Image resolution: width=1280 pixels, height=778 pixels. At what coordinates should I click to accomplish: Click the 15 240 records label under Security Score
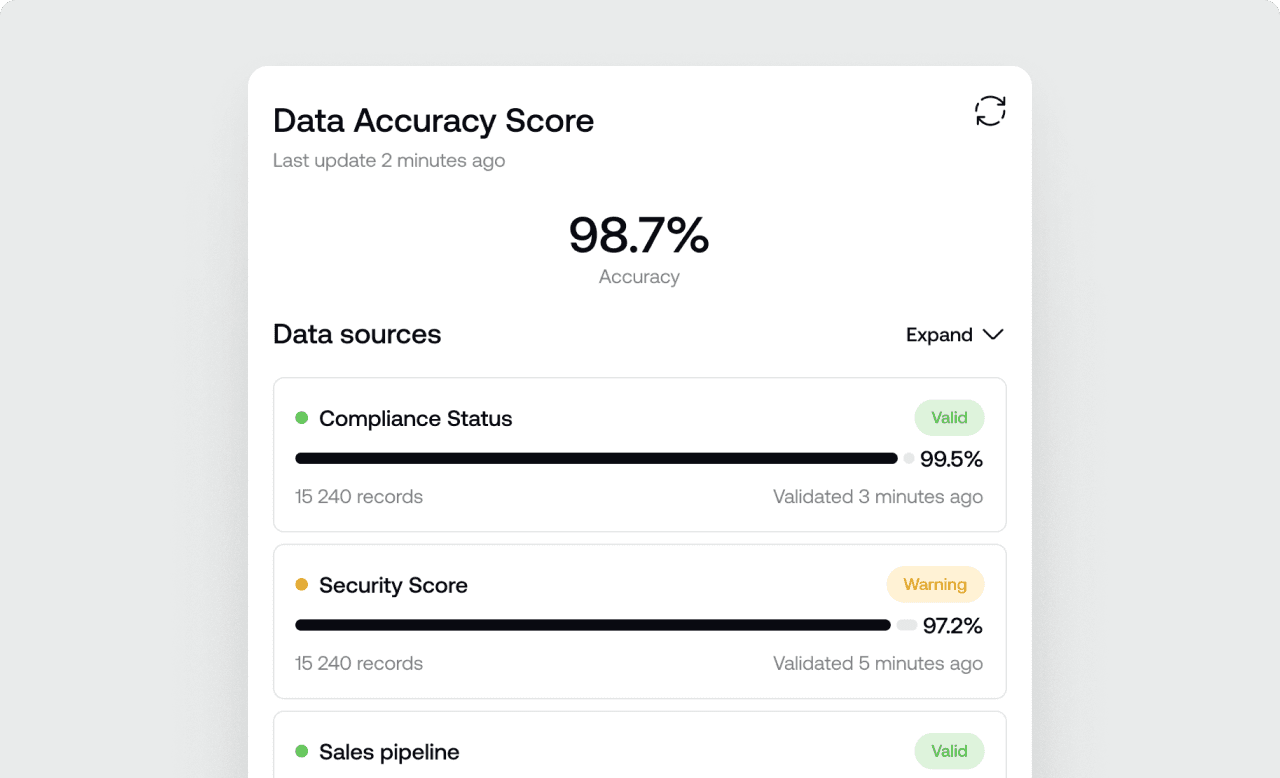358,663
